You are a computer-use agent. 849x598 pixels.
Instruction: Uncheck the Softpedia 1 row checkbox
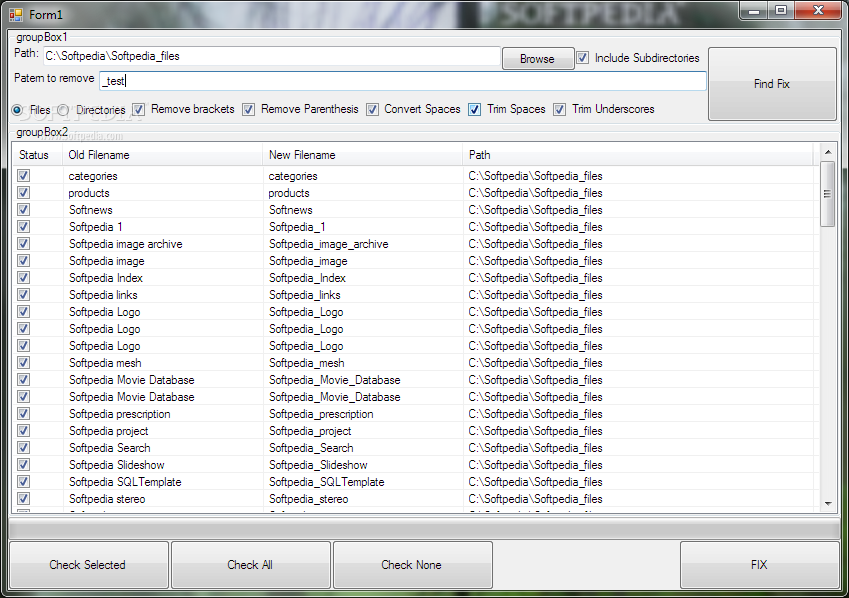tap(23, 226)
